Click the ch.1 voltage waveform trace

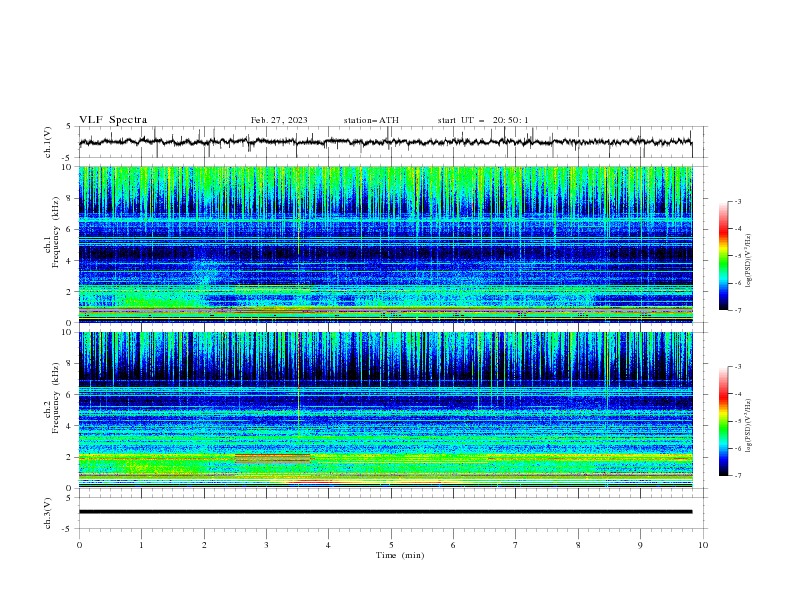tap(385, 142)
